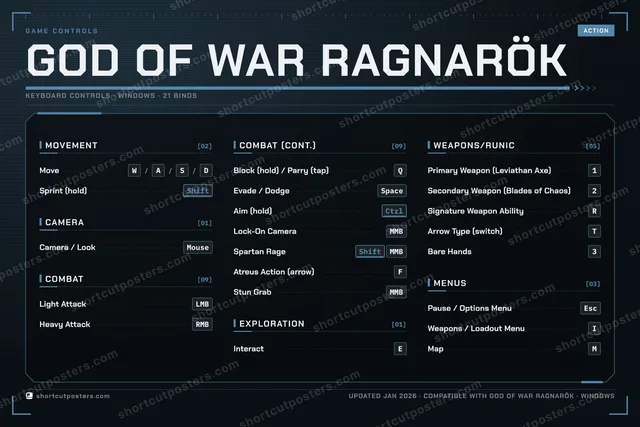Image resolution: width=640 pixels, height=427 pixels.
Task: Click the GOD OF WAR RAGNARÖK title
Action: pyautogui.click(x=297, y=58)
